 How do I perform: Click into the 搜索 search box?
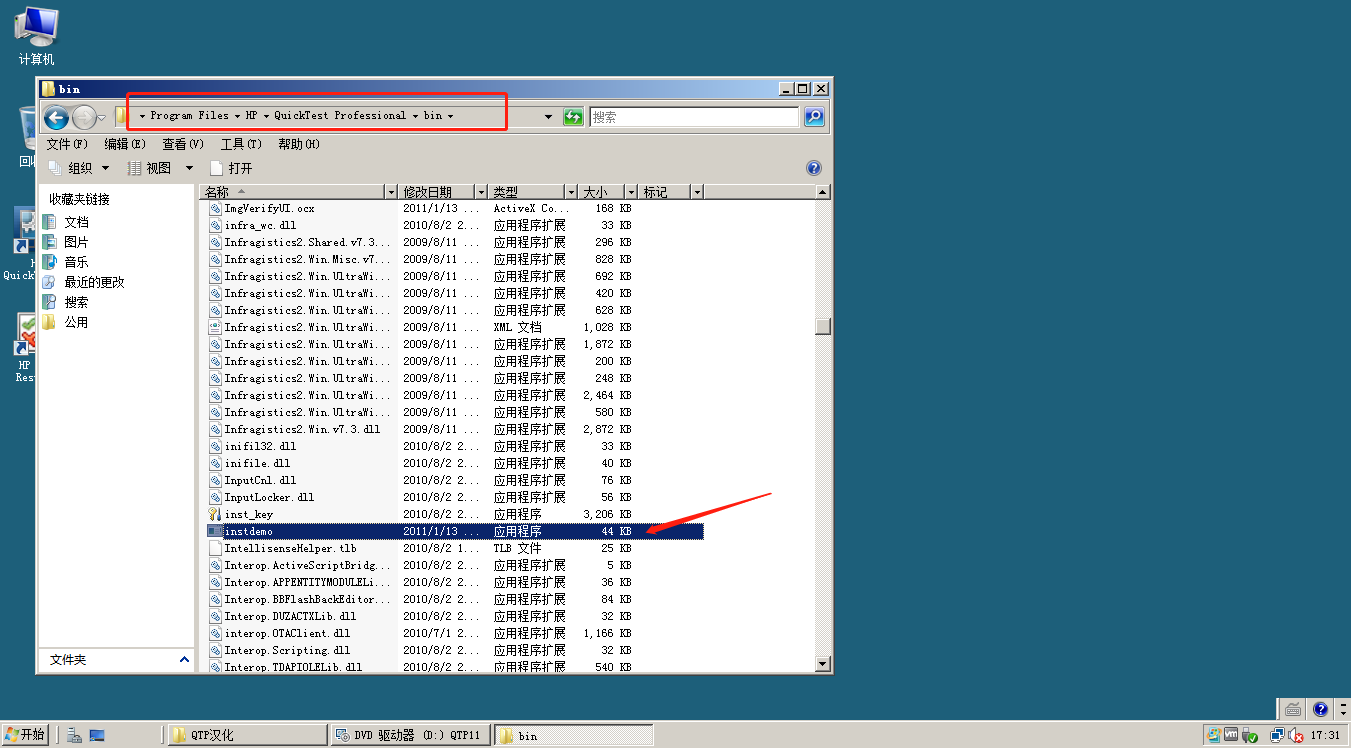pyautogui.click(x=694, y=117)
